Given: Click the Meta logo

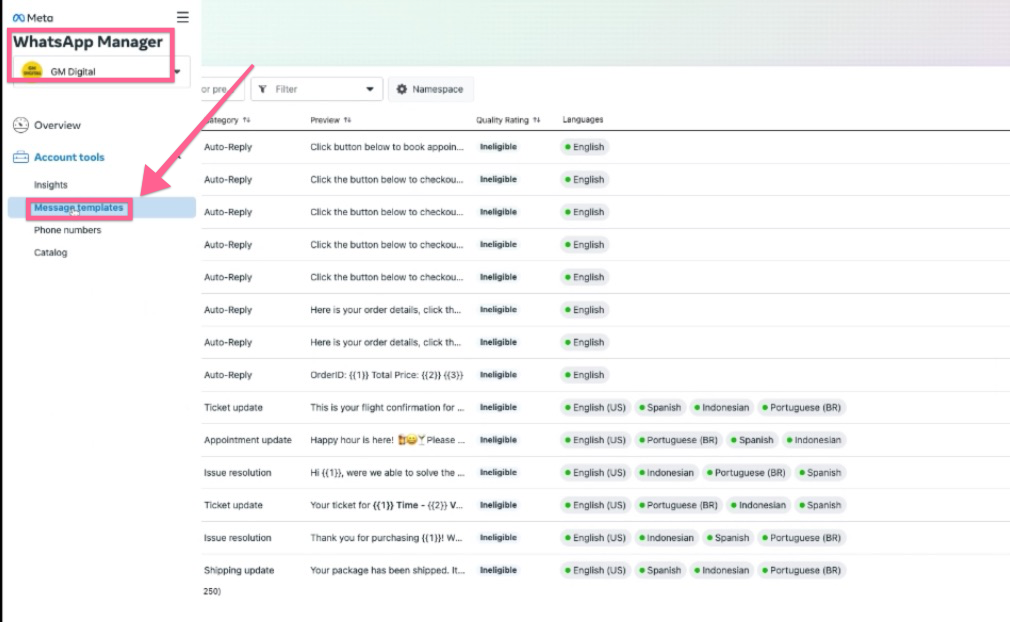Looking at the screenshot, I should [x=33, y=18].
